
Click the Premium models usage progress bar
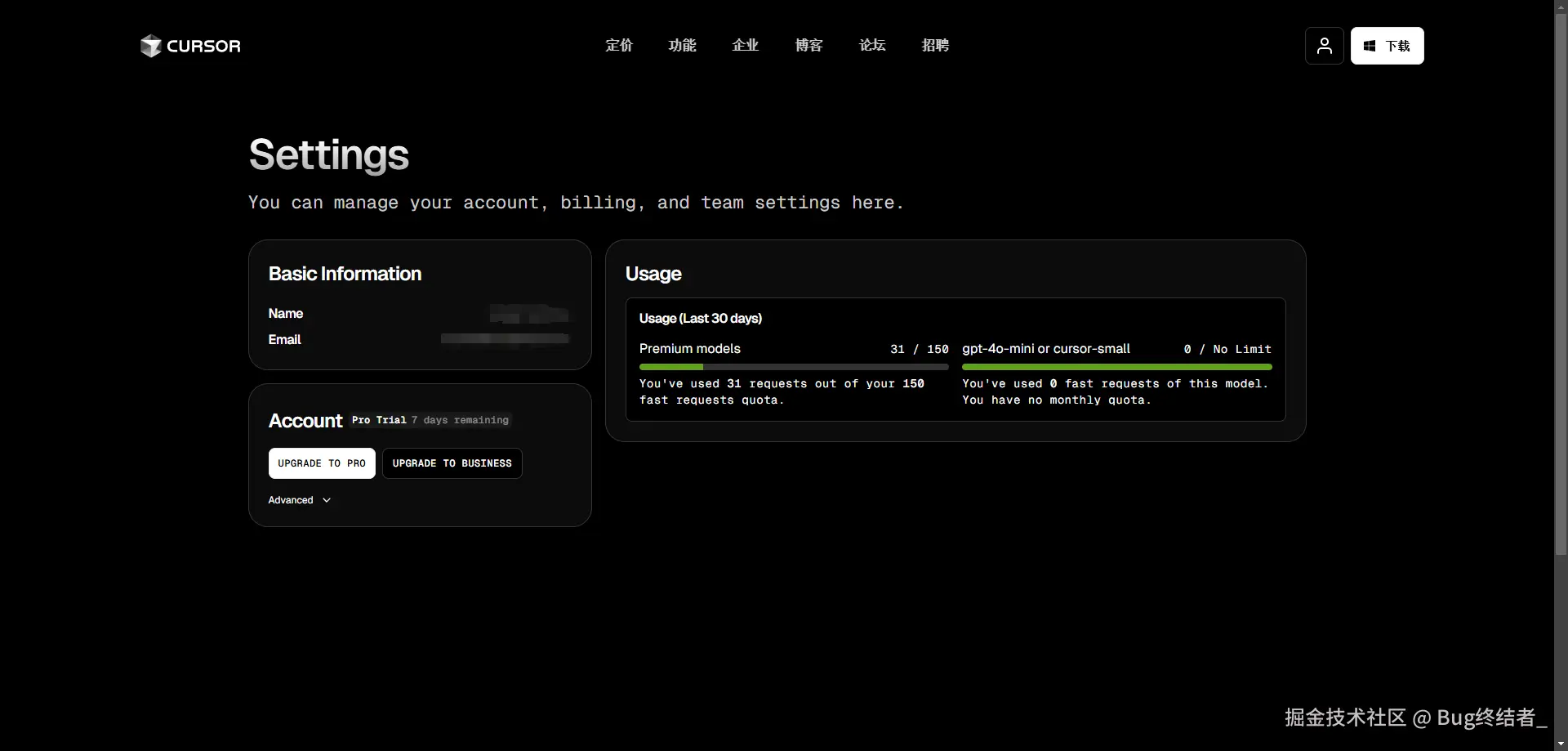(794, 367)
